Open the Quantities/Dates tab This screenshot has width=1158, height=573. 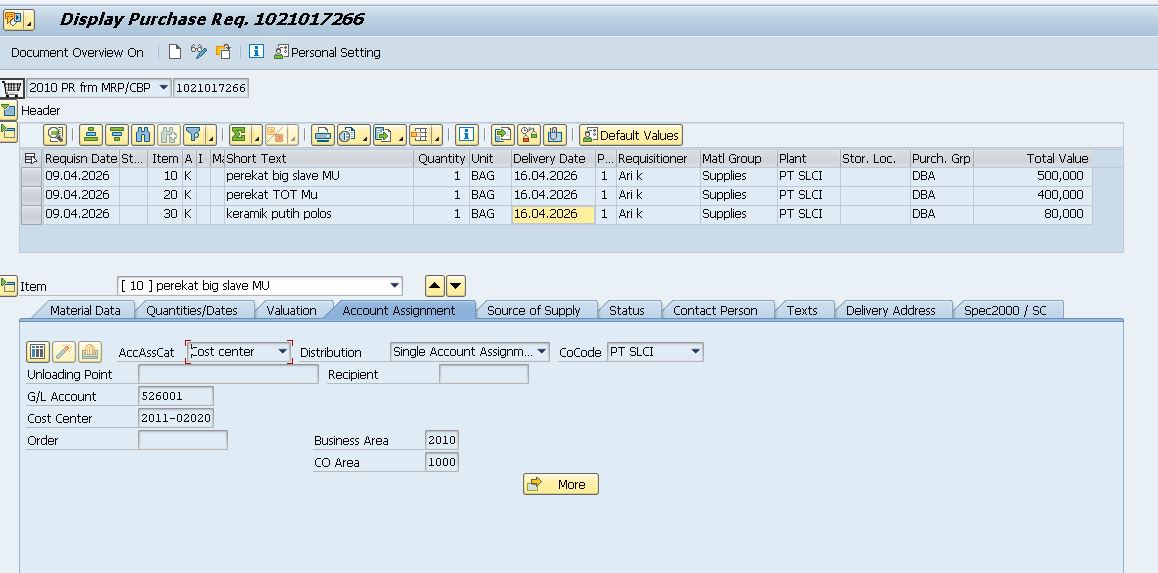[192, 310]
